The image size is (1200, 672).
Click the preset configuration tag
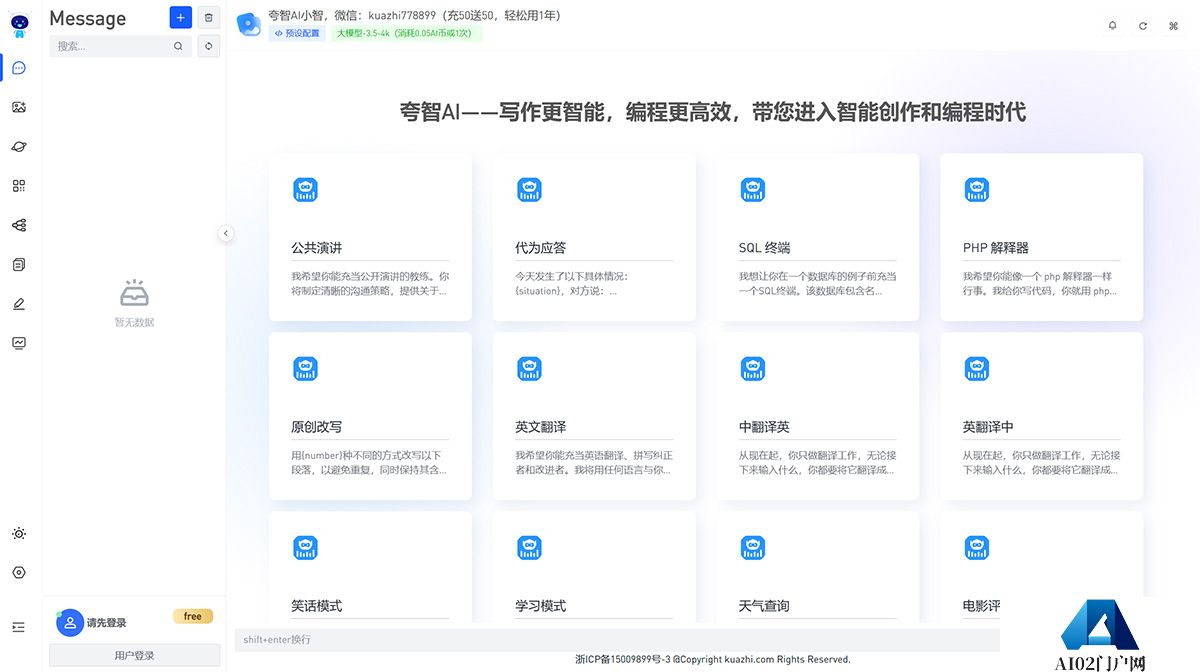tap(297, 33)
